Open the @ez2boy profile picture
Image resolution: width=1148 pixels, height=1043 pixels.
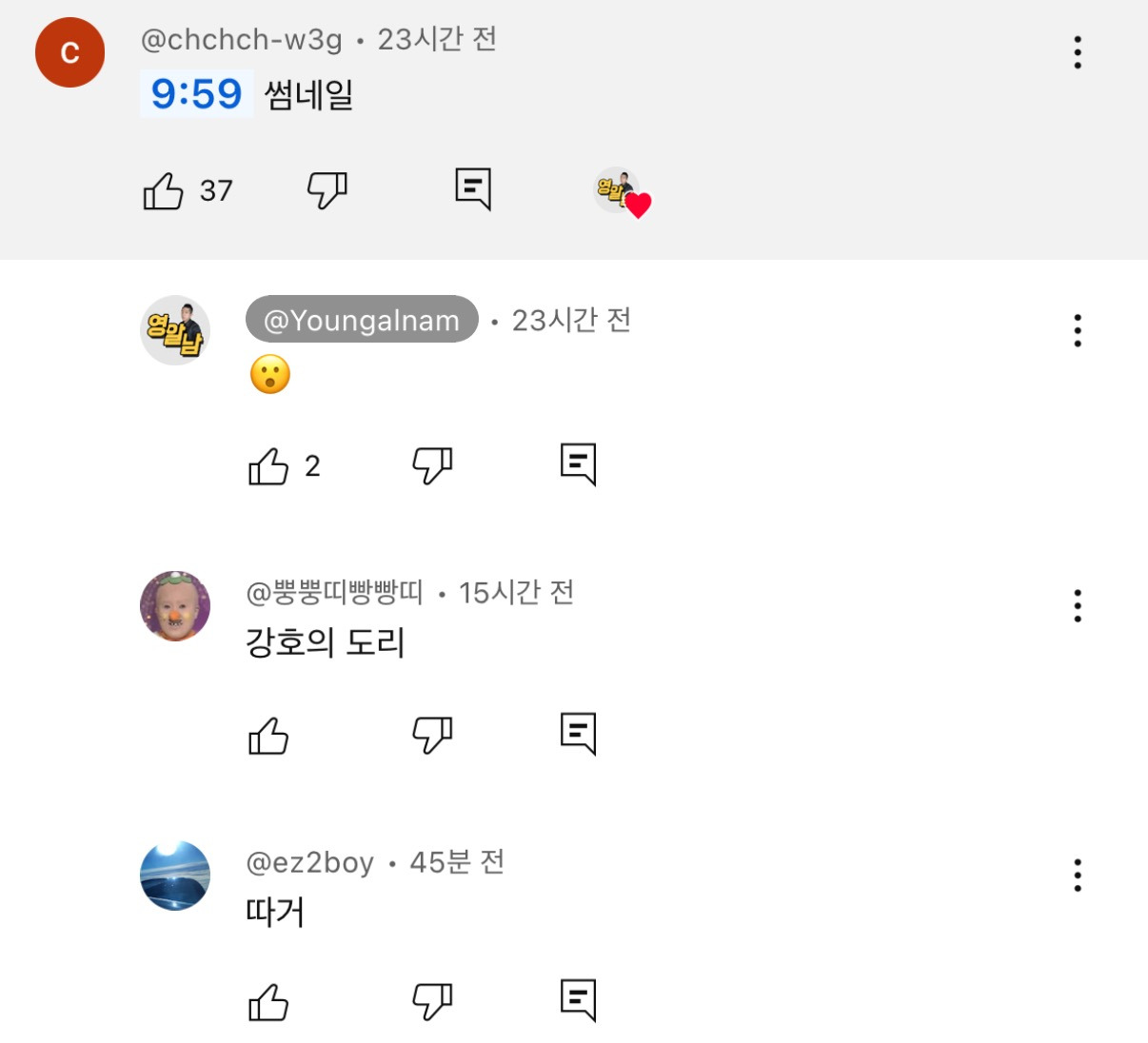point(175,876)
